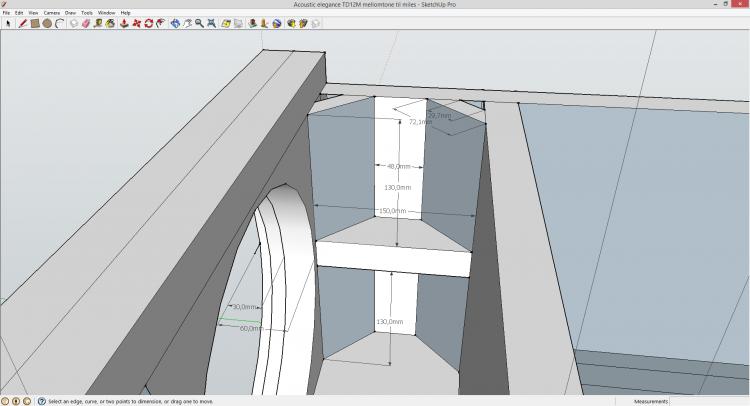The height and width of the screenshot is (406, 750).
Task: Pick the Line pencil tool
Action: tap(22, 23)
